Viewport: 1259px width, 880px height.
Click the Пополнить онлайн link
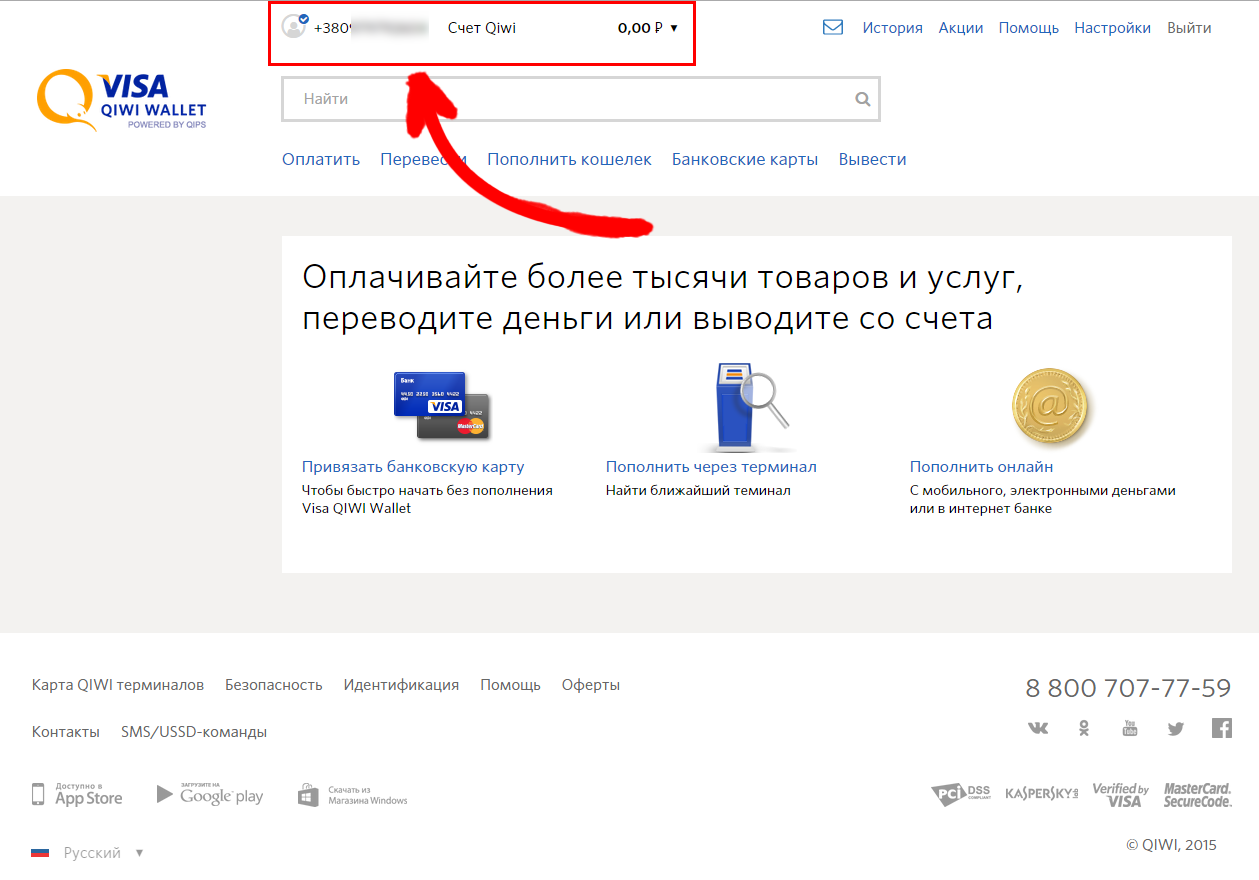click(x=981, y=467)
